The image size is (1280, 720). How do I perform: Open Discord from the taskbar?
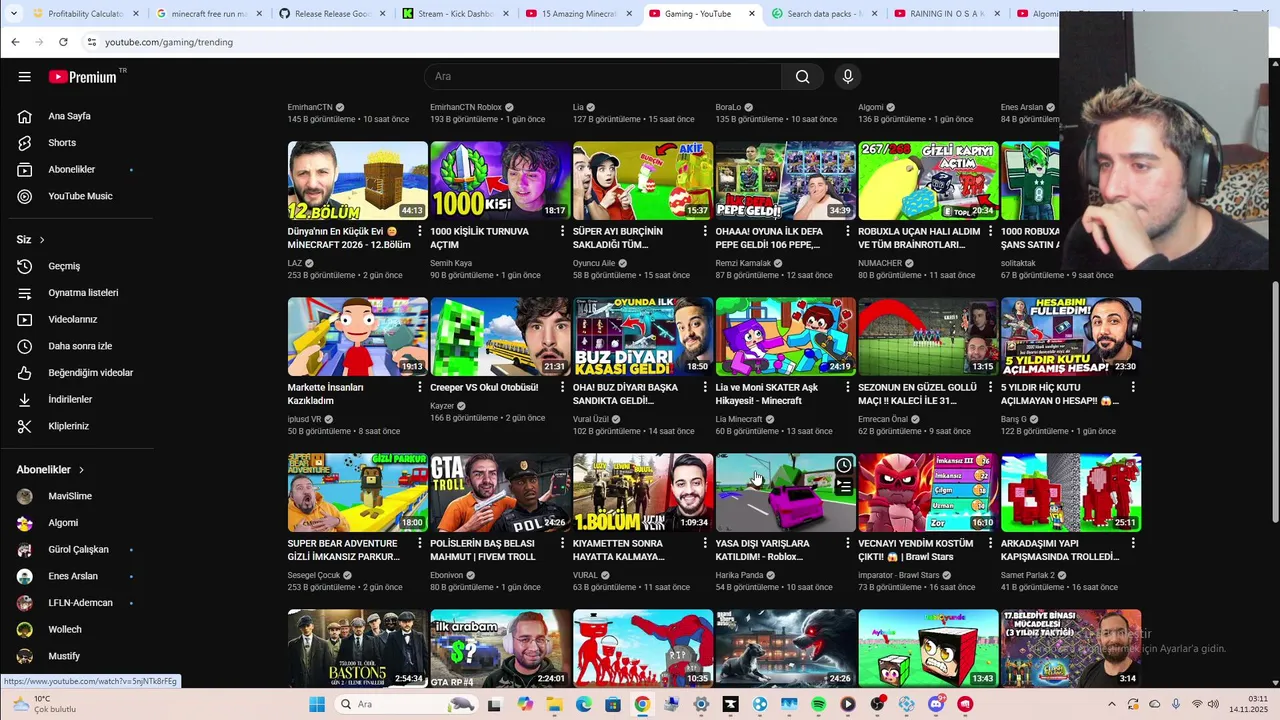936,704
